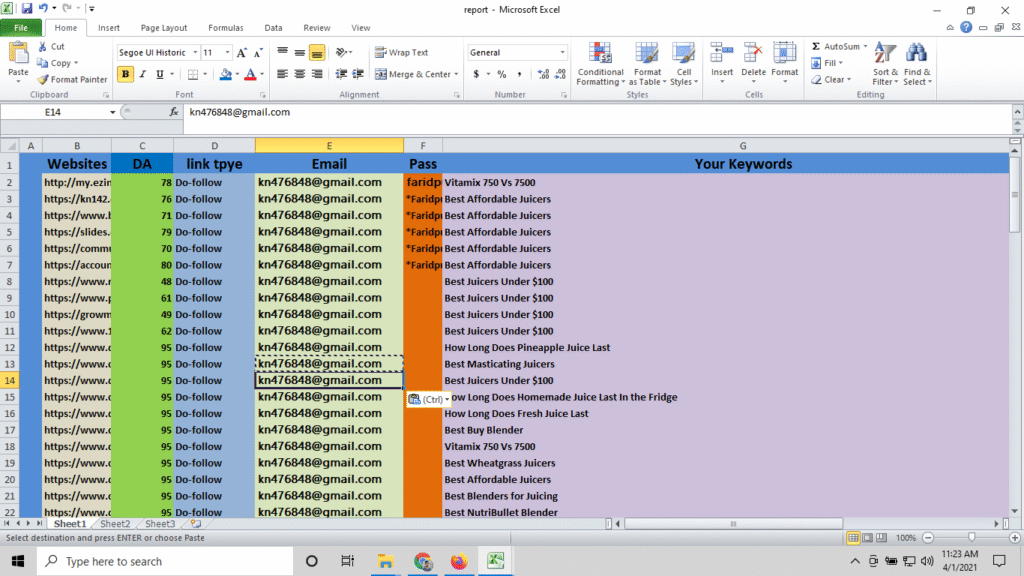The width and height of the screenshot is (1024, 576).
Task: Switch to the Formulas ribbon tab
Action: (225, 28)
